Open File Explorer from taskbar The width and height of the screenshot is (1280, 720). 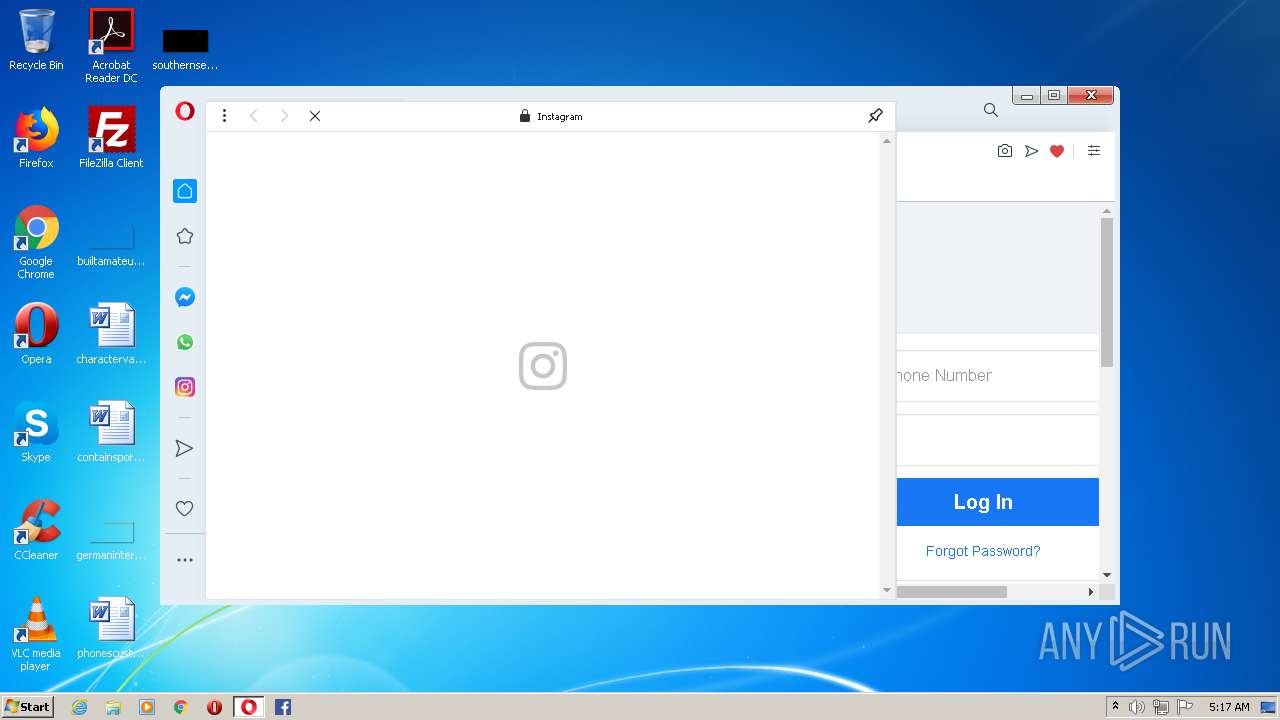click(113, 707)
